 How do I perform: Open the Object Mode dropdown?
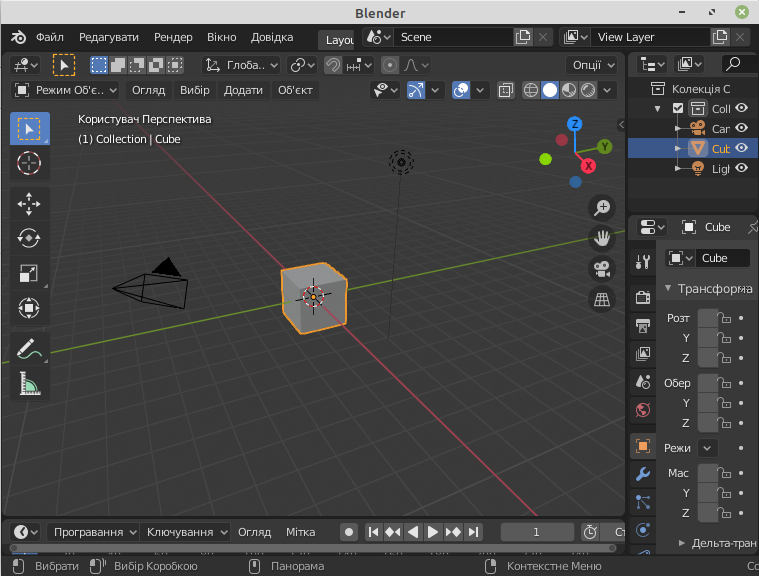[x=65, y=90]
